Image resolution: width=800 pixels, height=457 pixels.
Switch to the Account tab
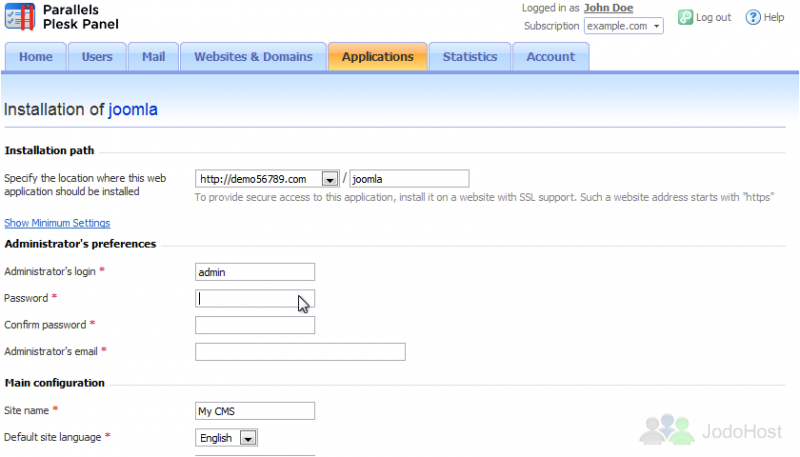(551, 57)
